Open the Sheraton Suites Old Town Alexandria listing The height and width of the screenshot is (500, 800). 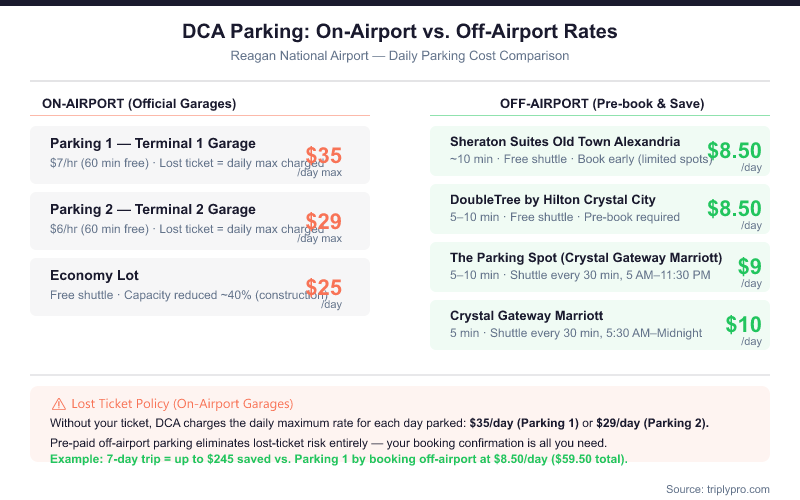coord(565,141)
